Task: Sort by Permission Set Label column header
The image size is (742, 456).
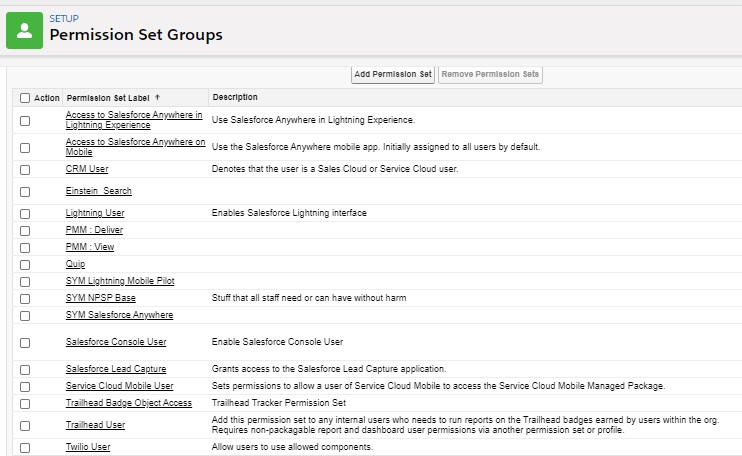Action: [x=108, y=98]
